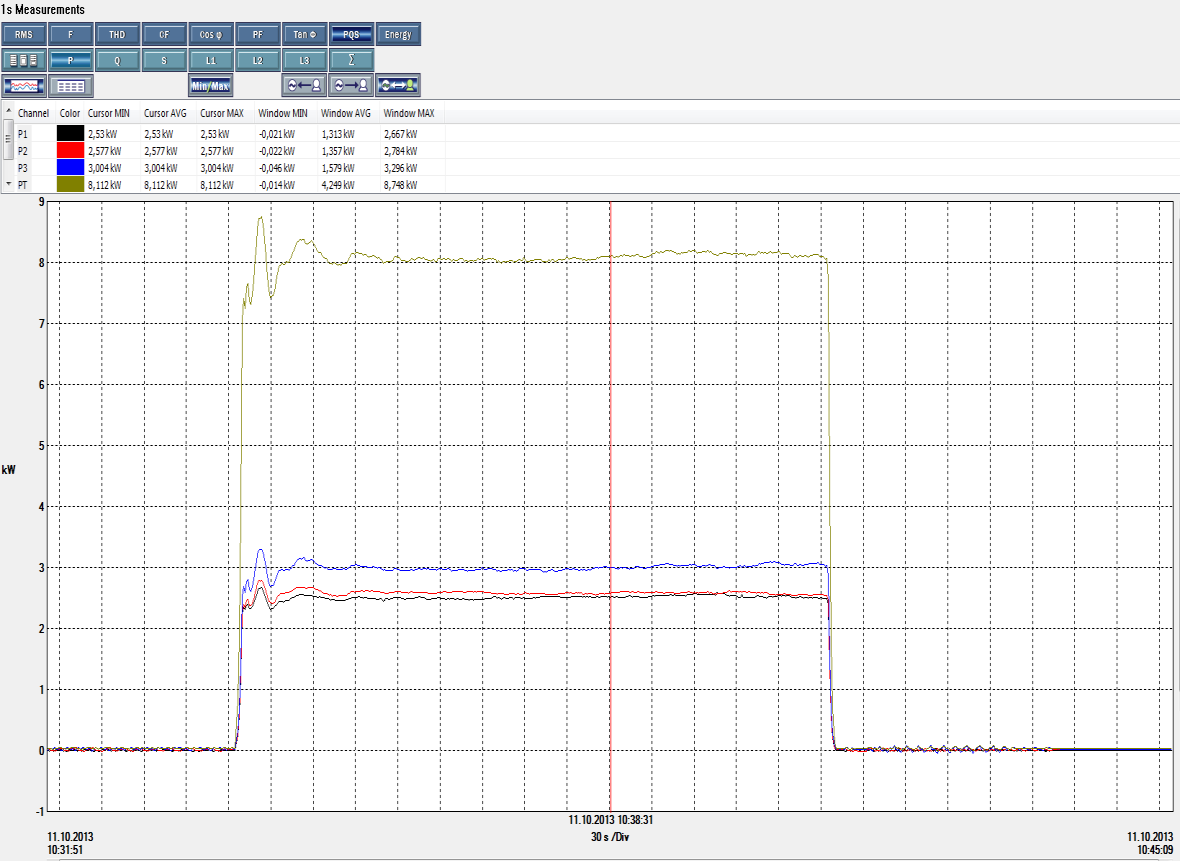Click the table scroll-down arrow
The height and width of the screenshot is (861, 1180).
8,184
